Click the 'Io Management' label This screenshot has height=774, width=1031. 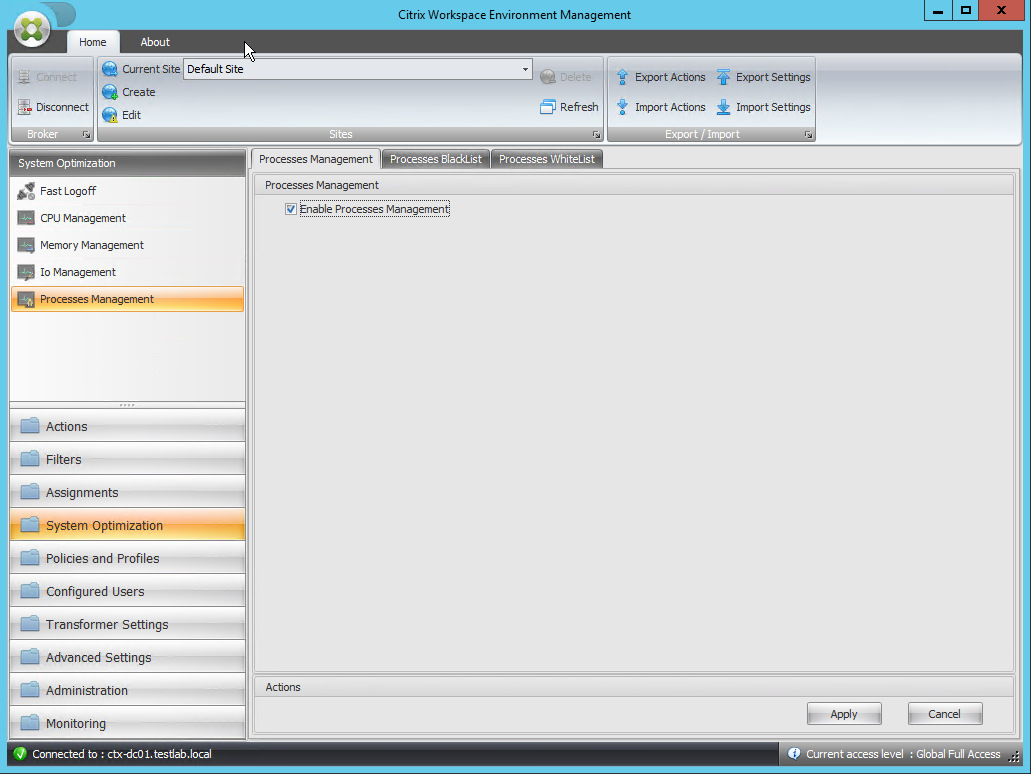point(78,272)
